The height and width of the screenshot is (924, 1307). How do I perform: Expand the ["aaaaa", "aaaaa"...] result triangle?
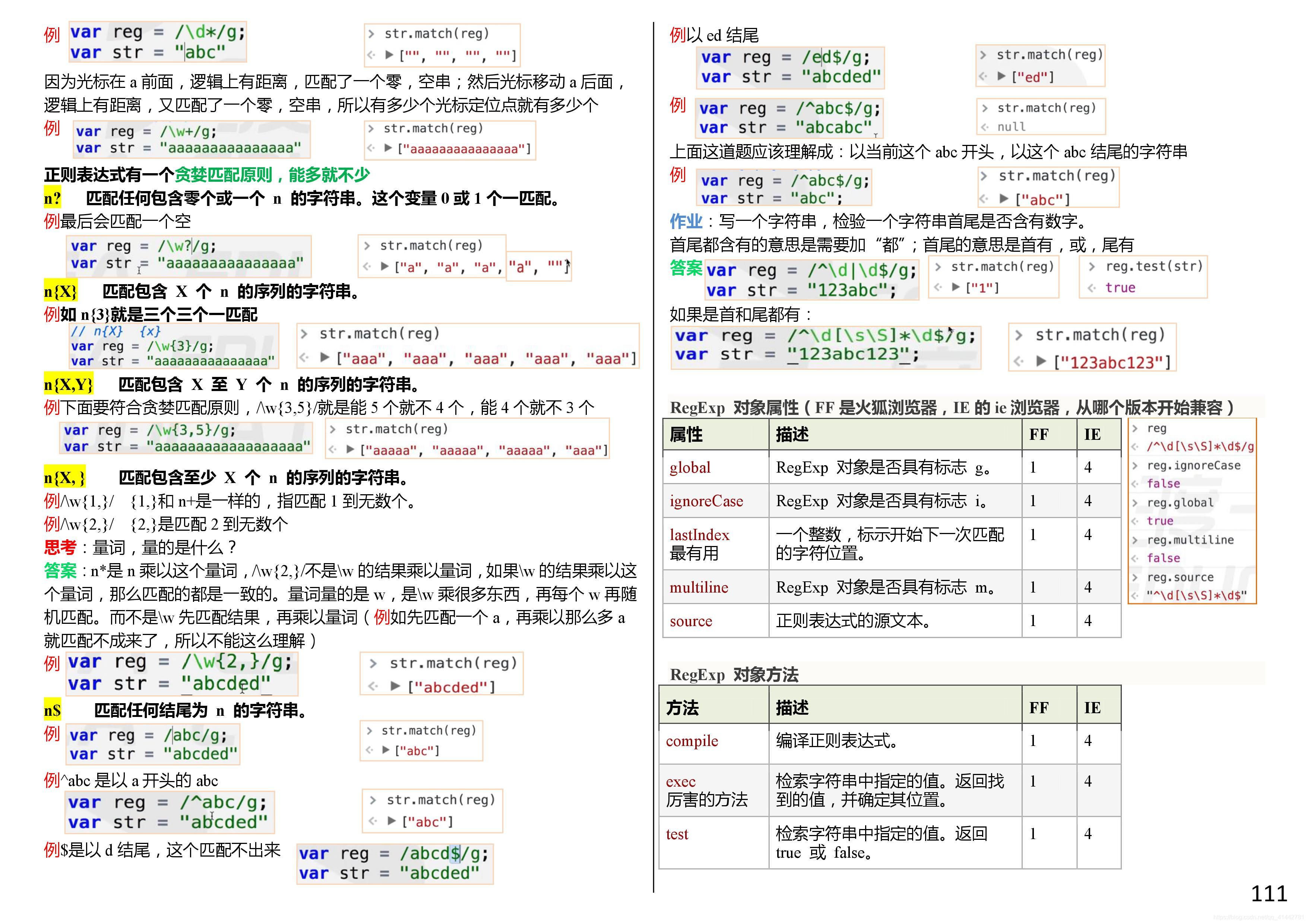[351, 450]
